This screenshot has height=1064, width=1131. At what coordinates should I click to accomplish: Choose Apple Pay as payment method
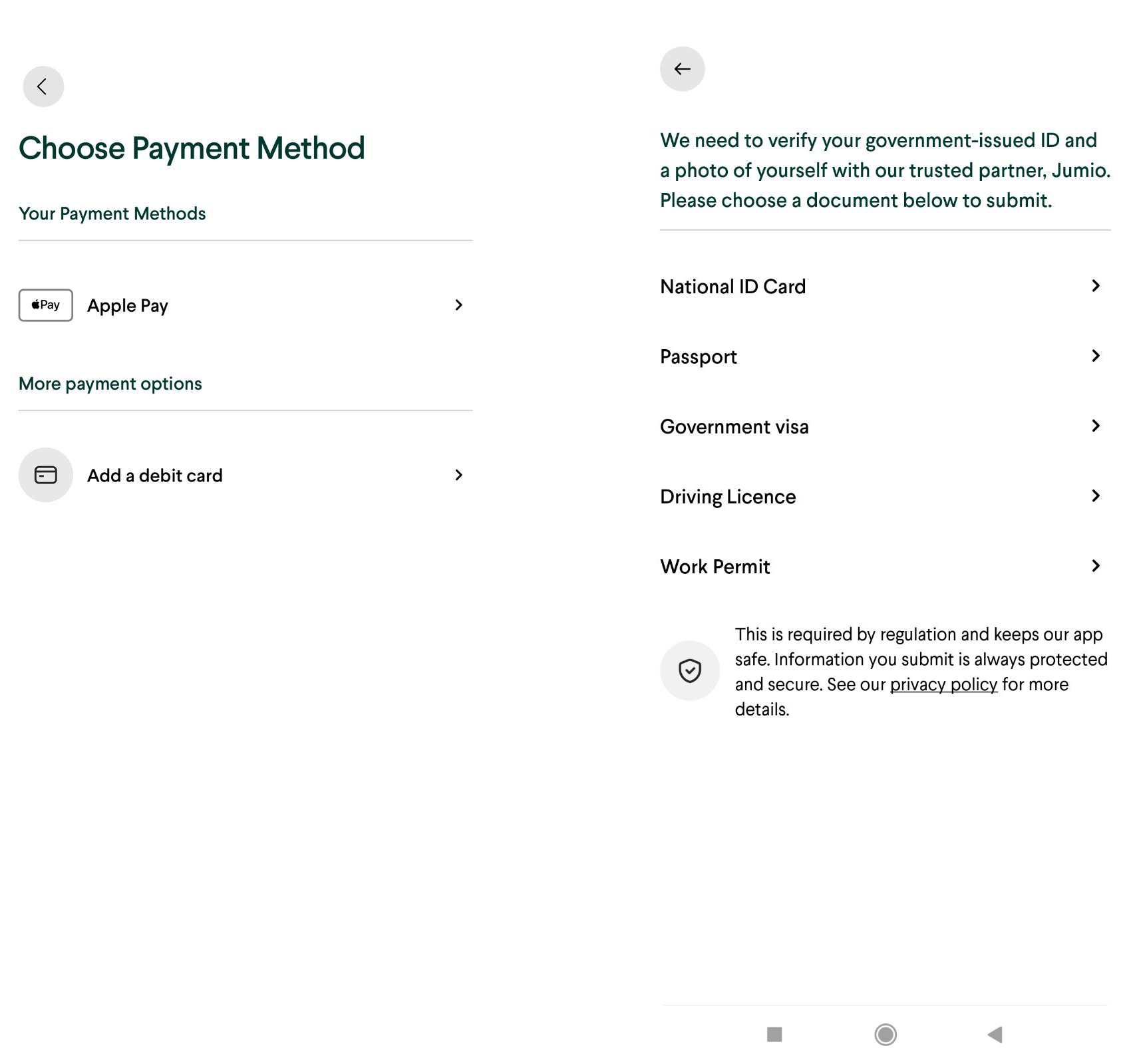click(x=128, y=306)
